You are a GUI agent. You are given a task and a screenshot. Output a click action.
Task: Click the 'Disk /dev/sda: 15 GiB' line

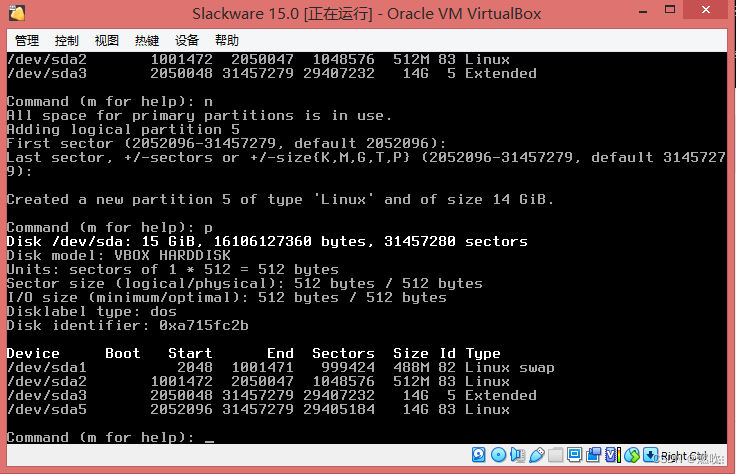tap(267, 242)
